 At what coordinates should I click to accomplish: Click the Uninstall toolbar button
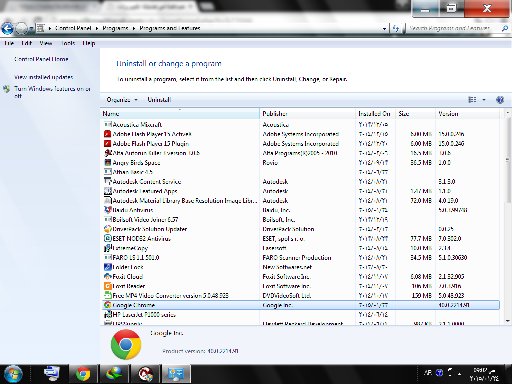coord(159,100)
